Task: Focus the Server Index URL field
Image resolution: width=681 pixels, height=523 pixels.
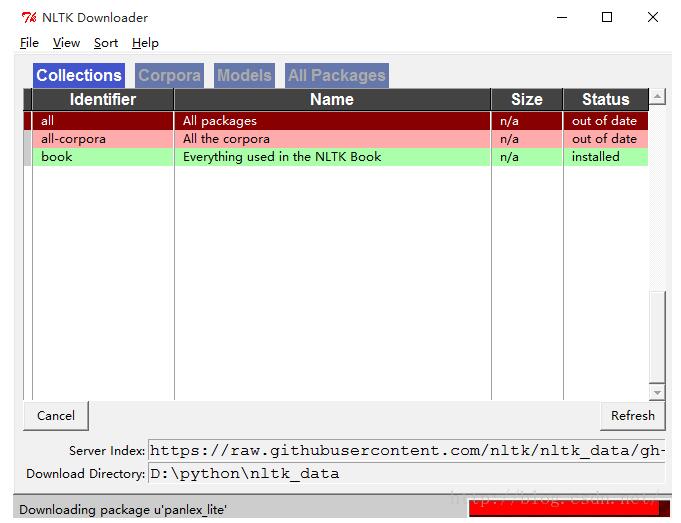Action: pyautogui.click(x=407, y=450)
